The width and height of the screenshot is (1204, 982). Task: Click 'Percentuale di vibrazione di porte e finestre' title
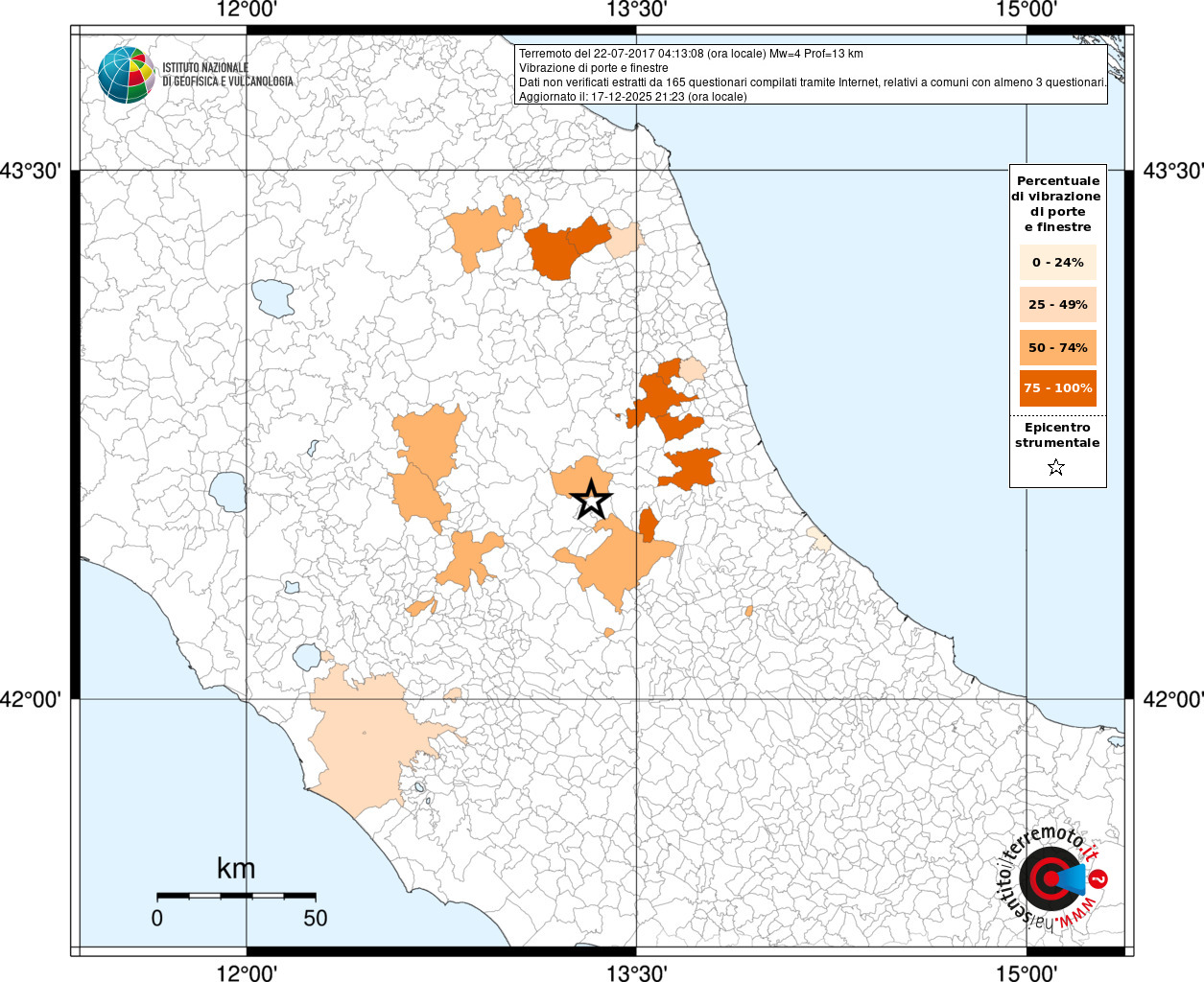click(x=1057, y=203)
